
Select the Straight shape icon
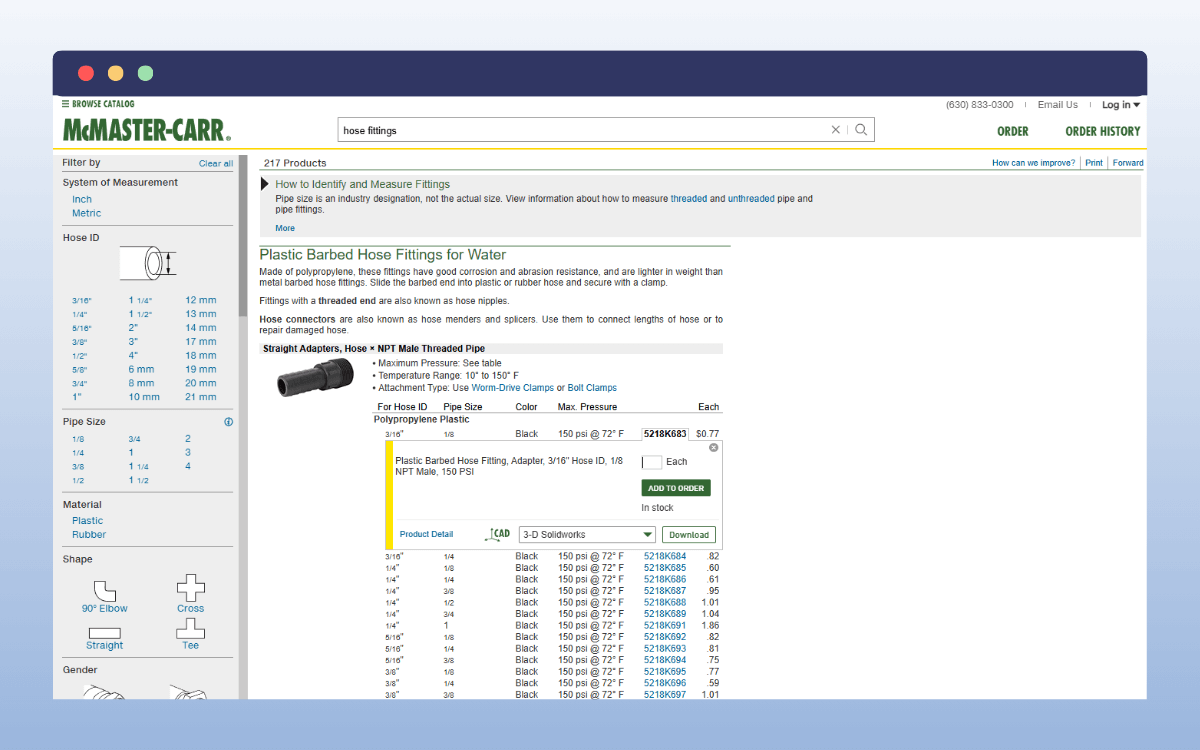pos(104,633)
